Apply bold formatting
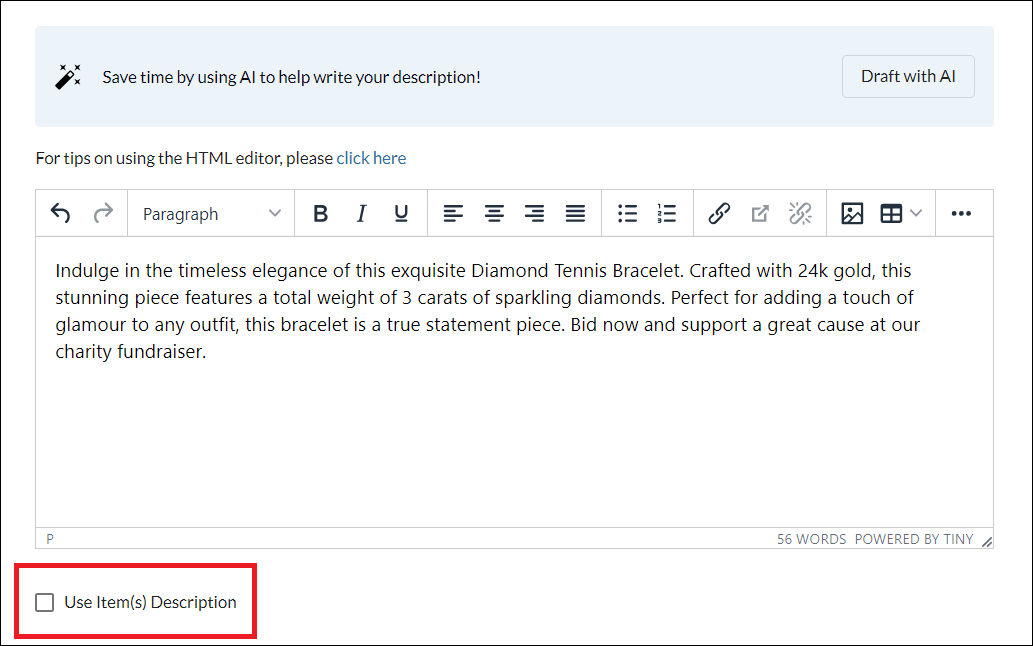 point(320,213)
